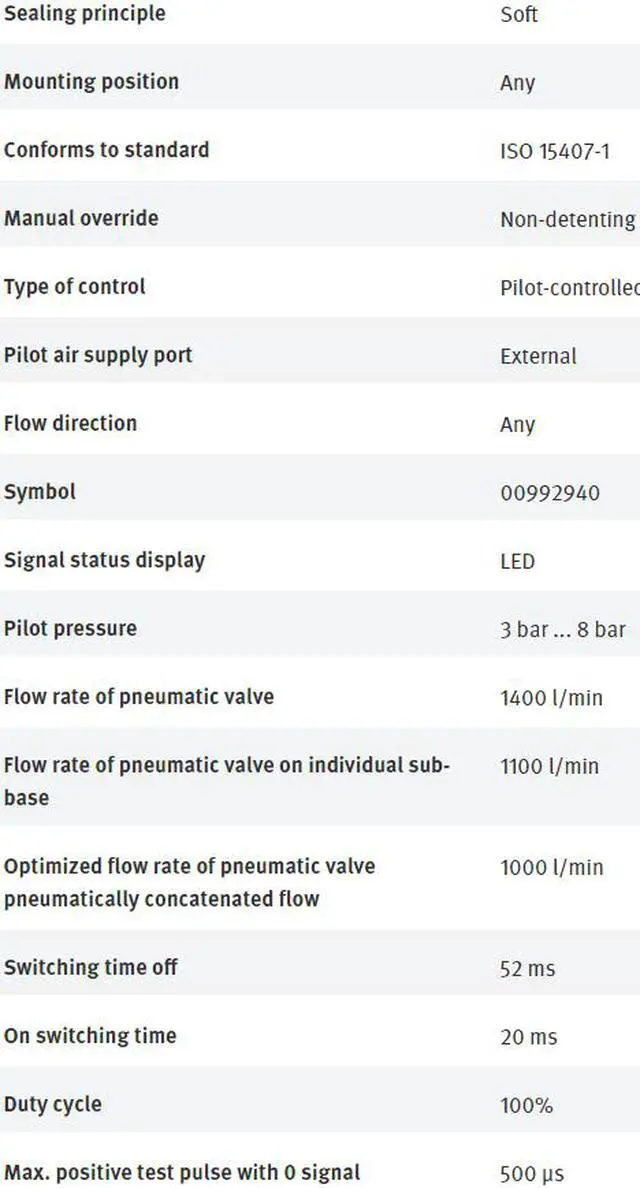Select the '3 bar ... 8 bar' pilot pressure value

click(x=563, y=629)
